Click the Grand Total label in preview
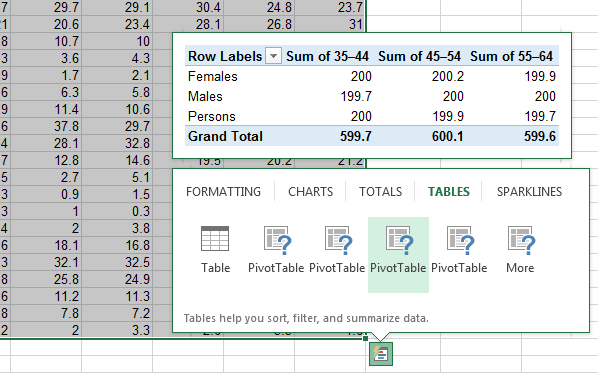The height and width of the screenshot is (373, 598). click(225, 136)
